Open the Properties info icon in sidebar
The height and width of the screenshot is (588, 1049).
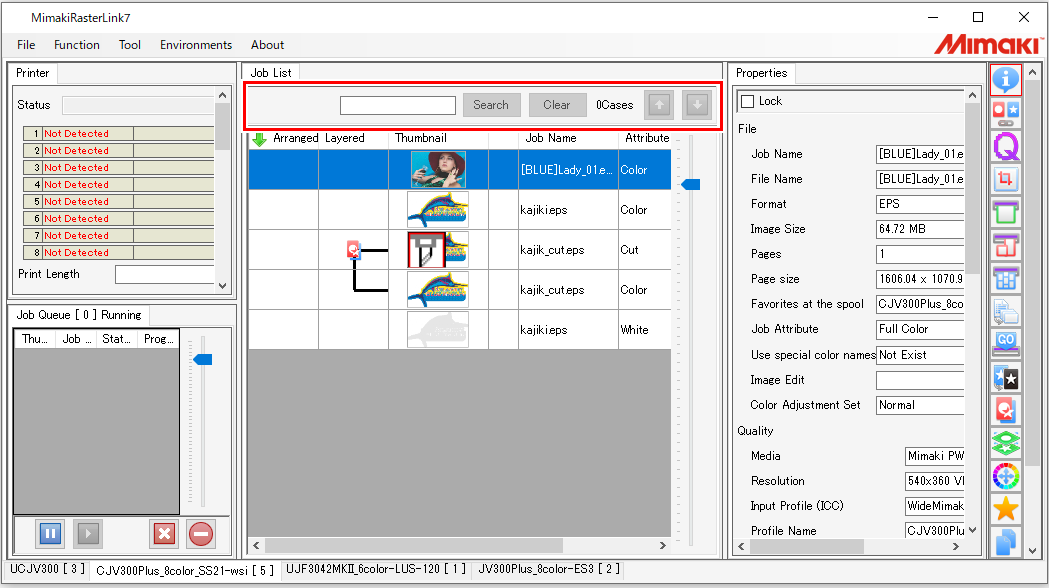(1005, 80)
